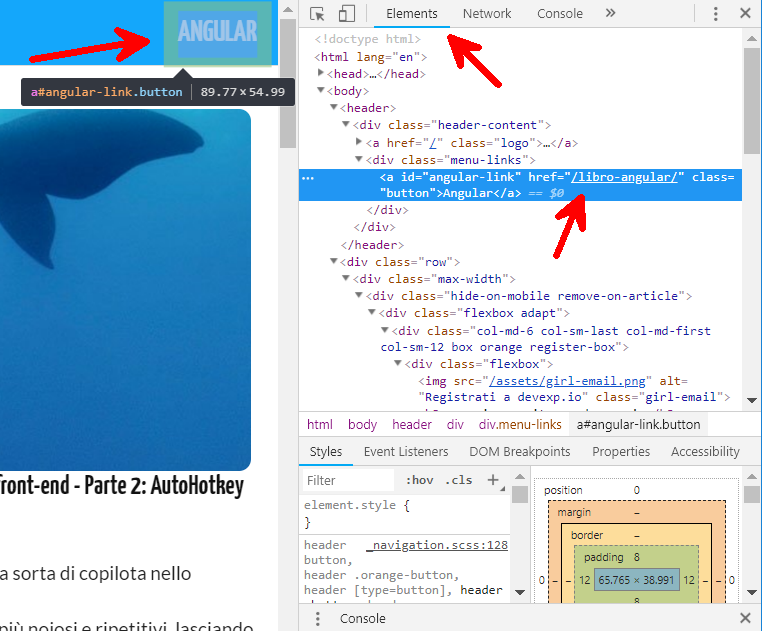Viewport: 762px width, 631px height.
Task: Click the border label in box model
Action: (x=587, y=535)
